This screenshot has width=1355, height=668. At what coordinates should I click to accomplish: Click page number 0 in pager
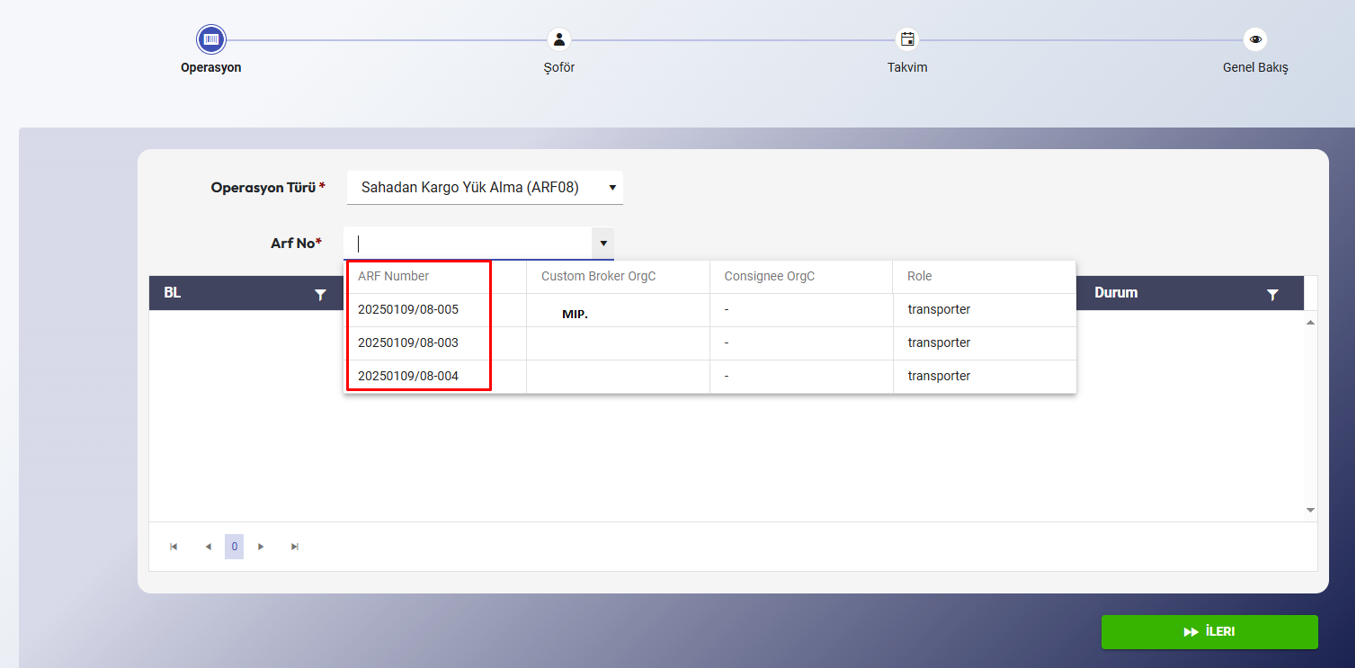(234, 547)
